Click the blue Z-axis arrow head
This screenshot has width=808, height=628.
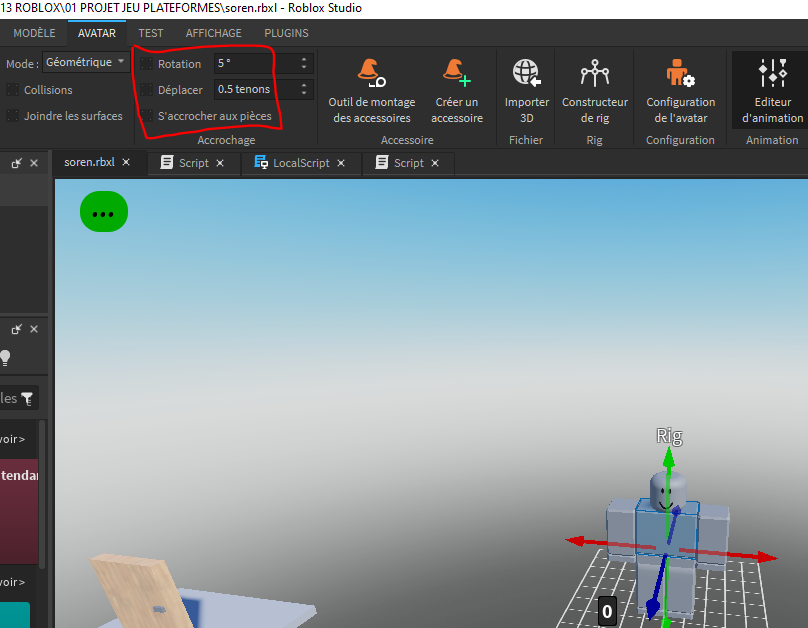652,608
